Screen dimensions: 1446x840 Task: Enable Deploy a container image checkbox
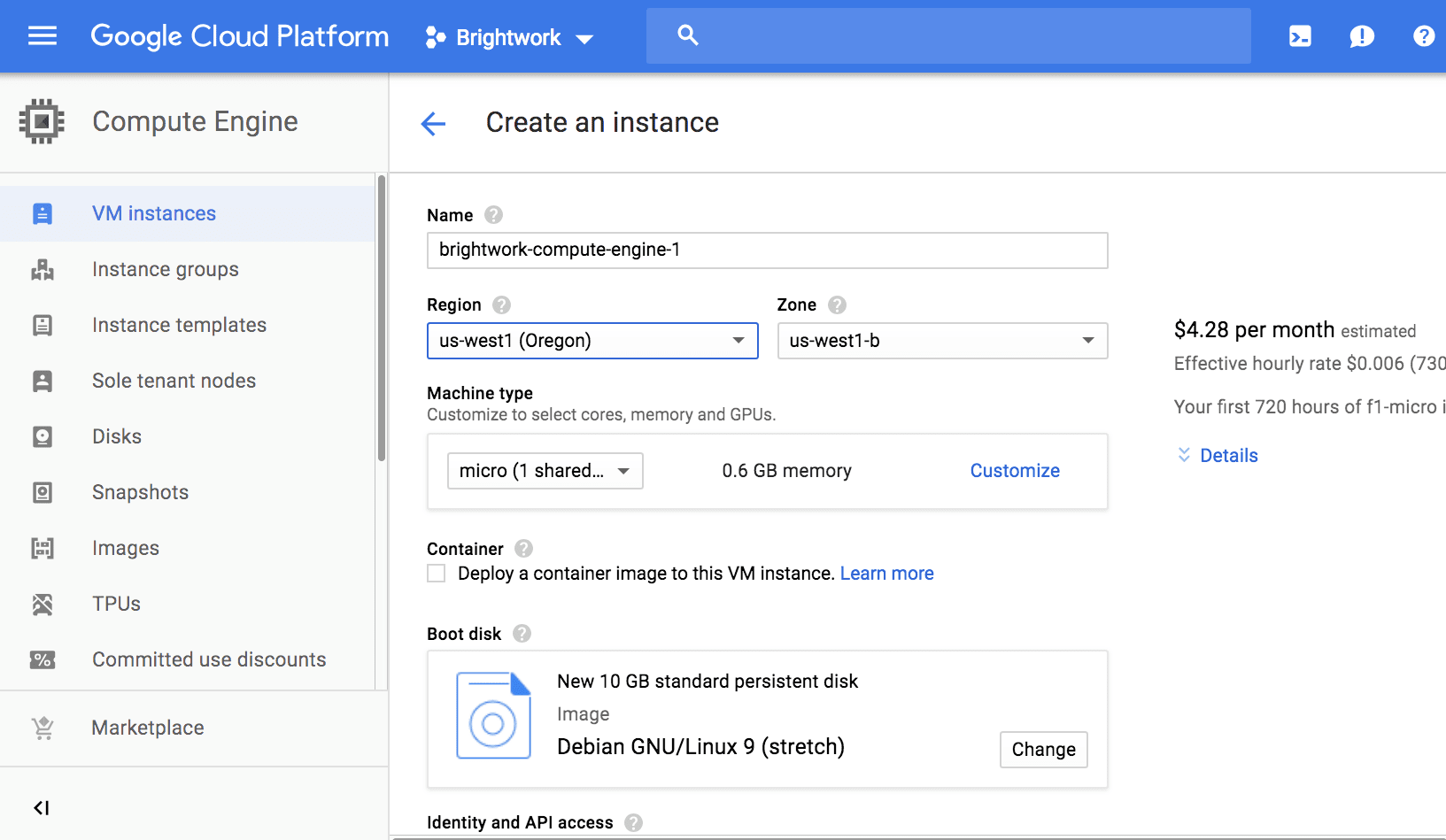point(436,574)
